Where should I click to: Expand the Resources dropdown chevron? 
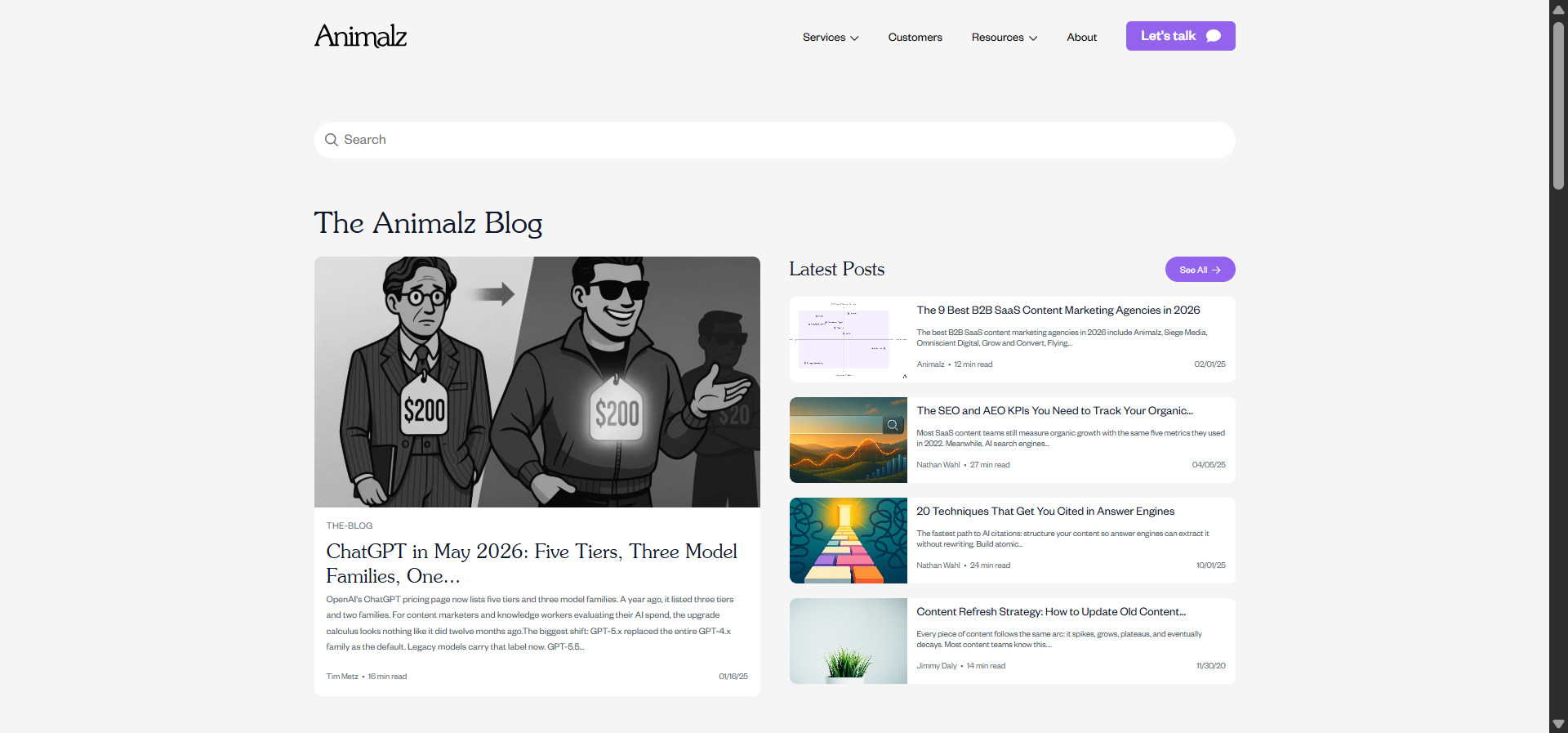click(1033, 38)
